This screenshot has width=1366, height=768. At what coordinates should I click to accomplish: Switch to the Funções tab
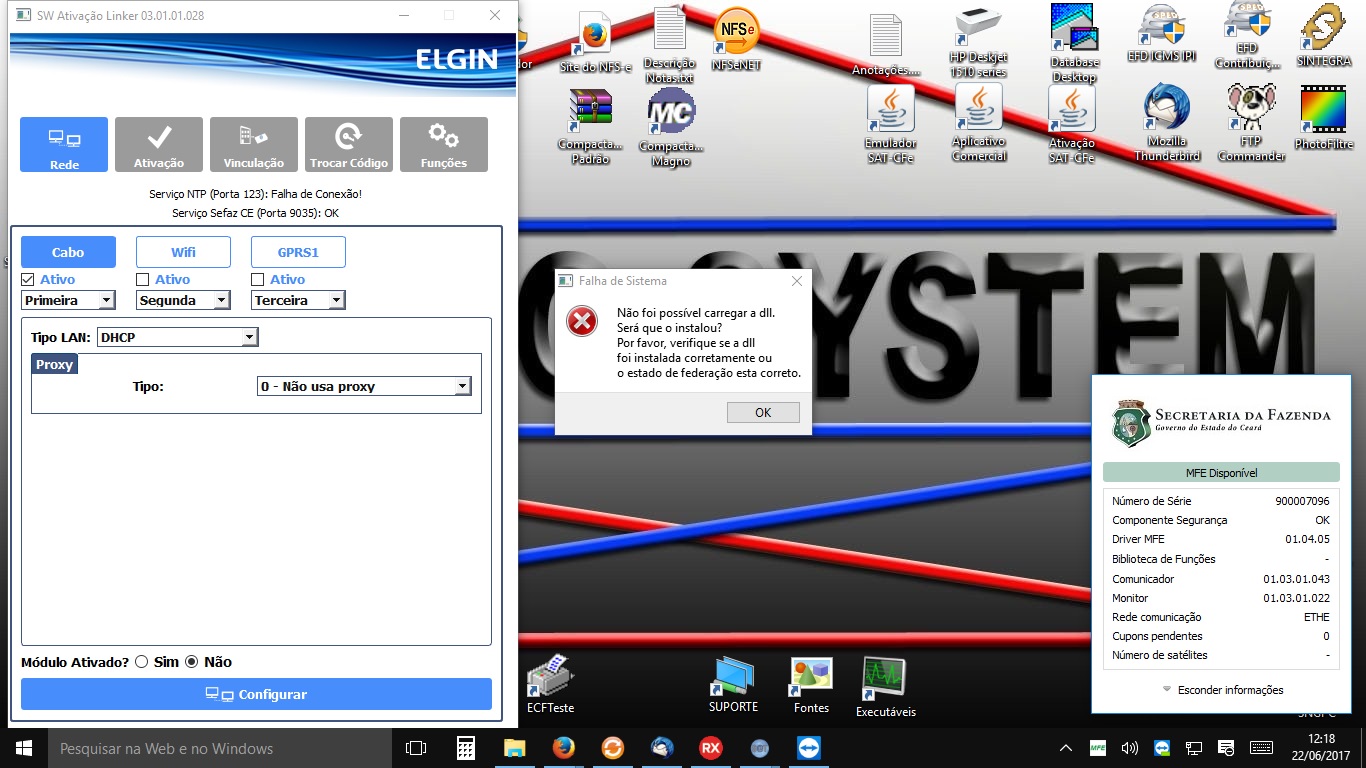click(444, 144)
